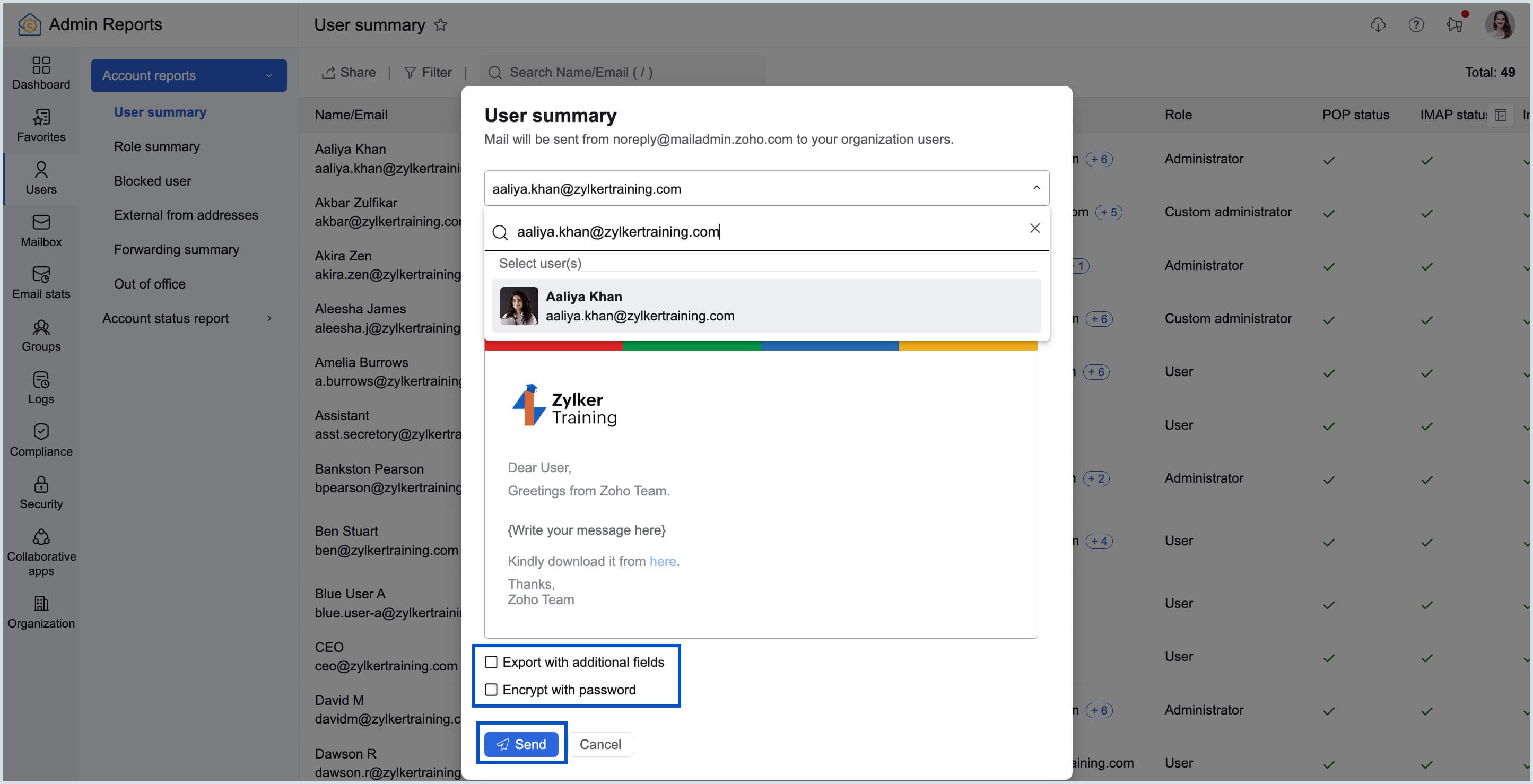Open the Account reports dropdown
Image resolution: width=1533 pixels, height=784 pixels.
(189, 76)
